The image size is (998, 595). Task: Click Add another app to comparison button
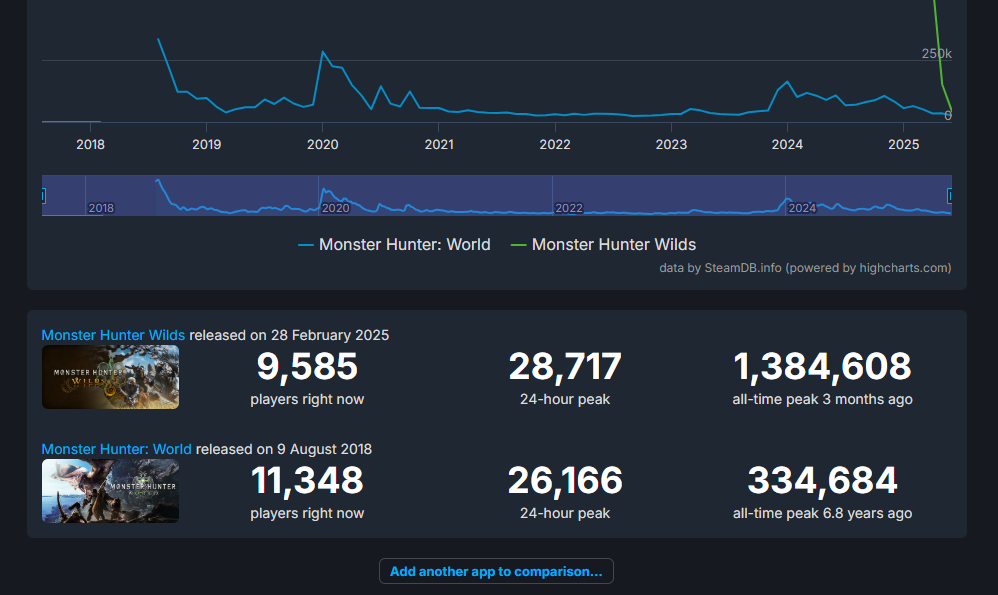pos(496,571)
